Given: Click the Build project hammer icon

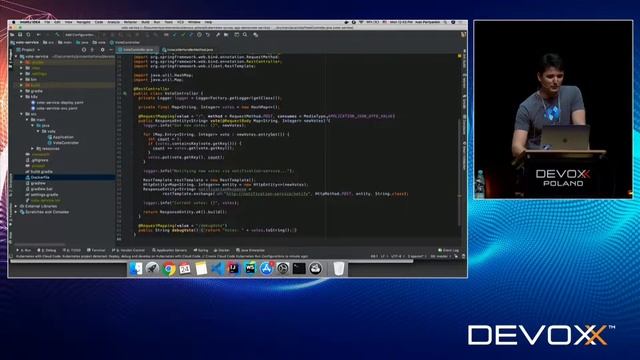Looking at the screenshot, I should tap(58, 35).
